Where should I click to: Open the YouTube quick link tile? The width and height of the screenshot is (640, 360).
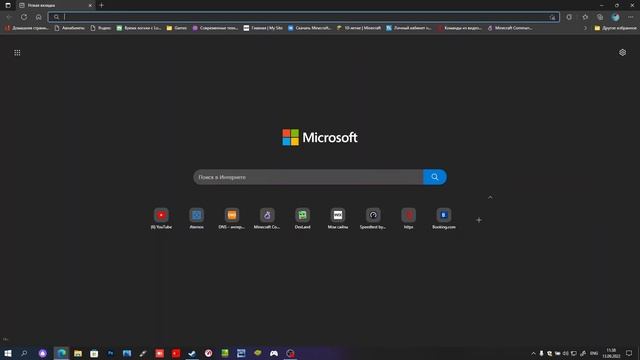coord(161,215)
